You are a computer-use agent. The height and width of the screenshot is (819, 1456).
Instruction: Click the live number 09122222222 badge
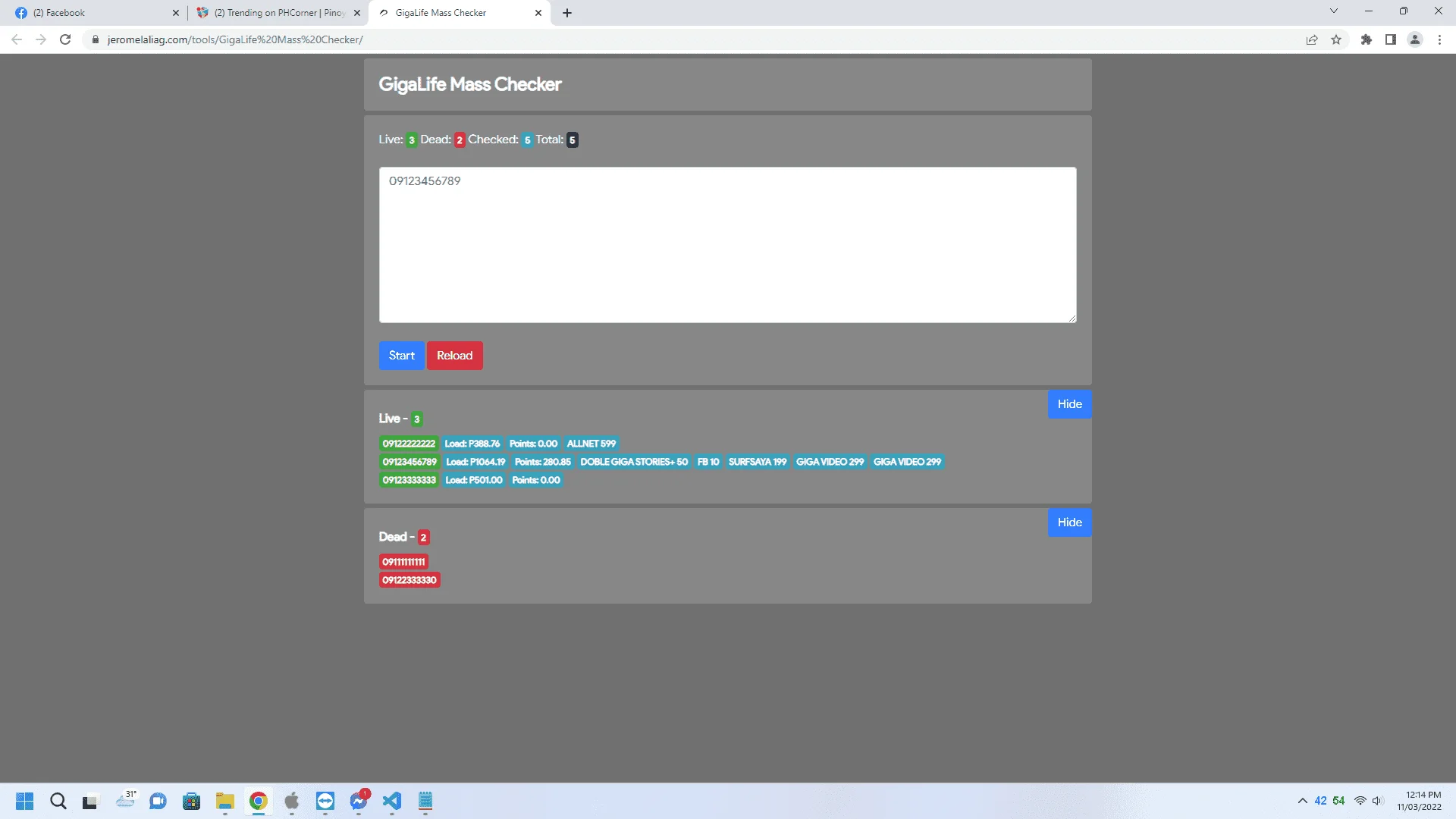[x=409, y=444]
